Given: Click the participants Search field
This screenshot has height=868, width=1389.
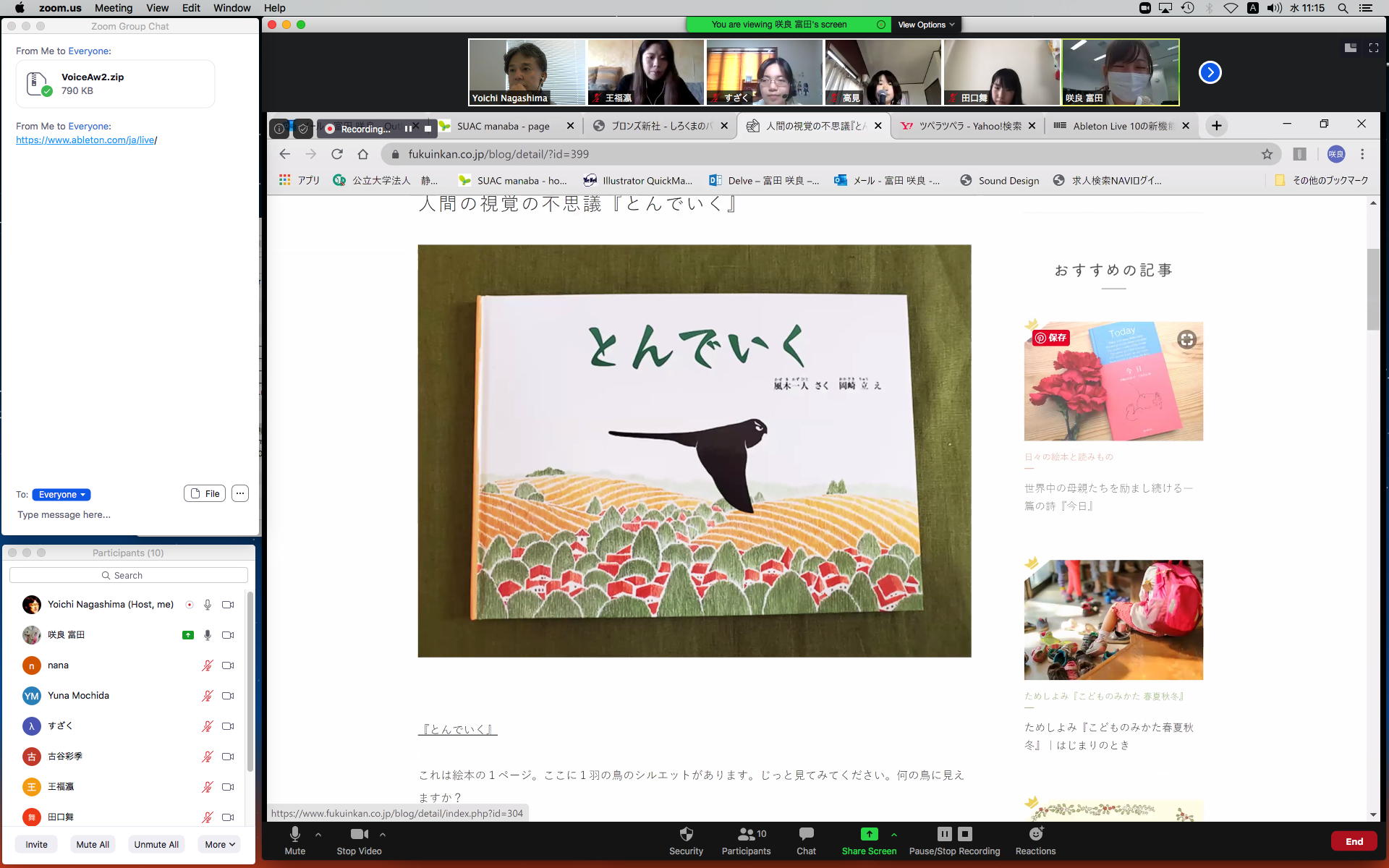Looking at the screenshot, I should 129,575.
